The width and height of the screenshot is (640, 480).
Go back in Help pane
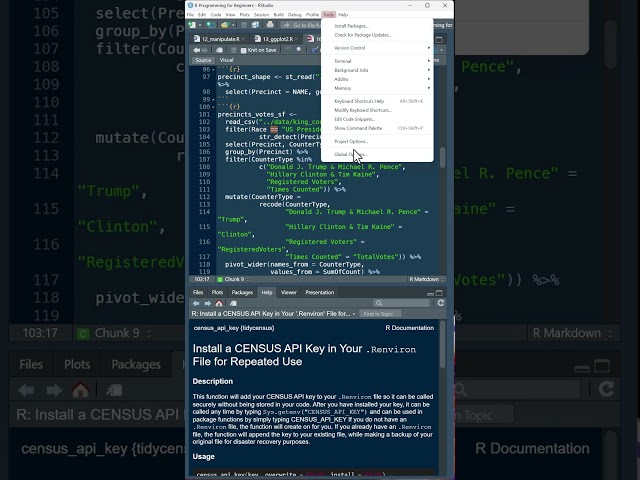[196, 303]
